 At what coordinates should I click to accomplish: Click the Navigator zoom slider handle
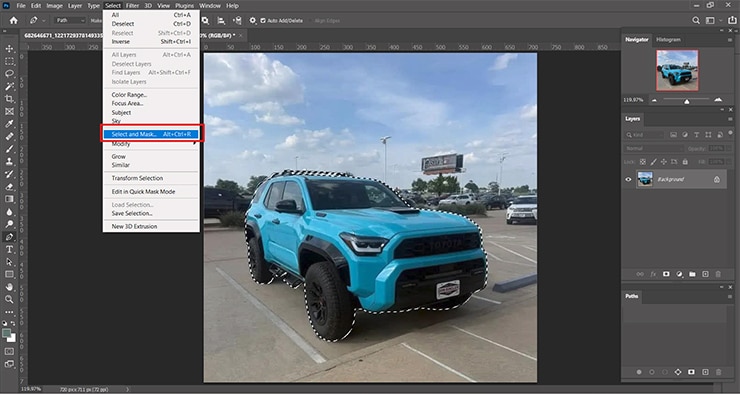(687, 101)
